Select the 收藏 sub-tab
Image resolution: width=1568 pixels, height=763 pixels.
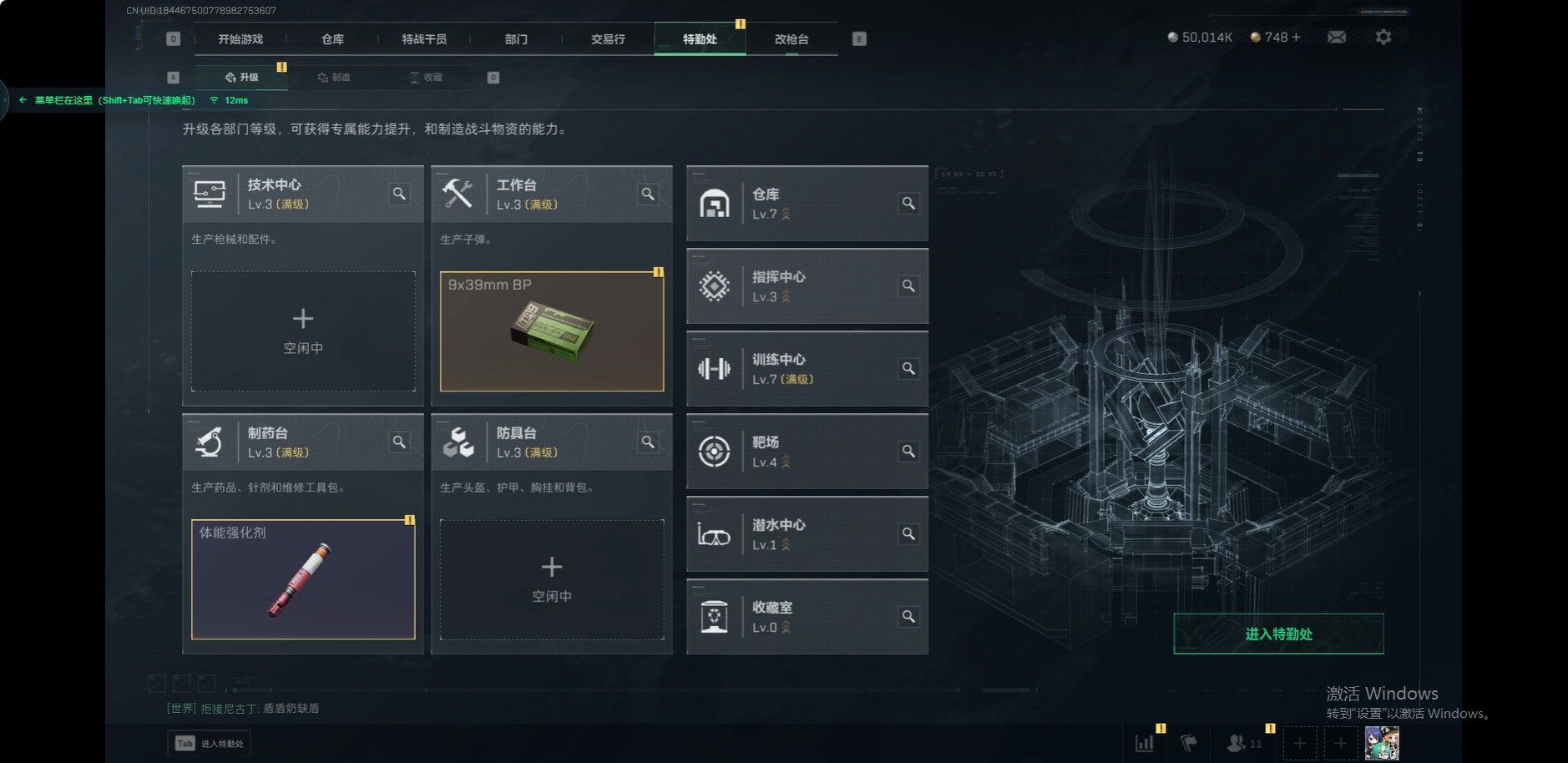click(426, 77)
